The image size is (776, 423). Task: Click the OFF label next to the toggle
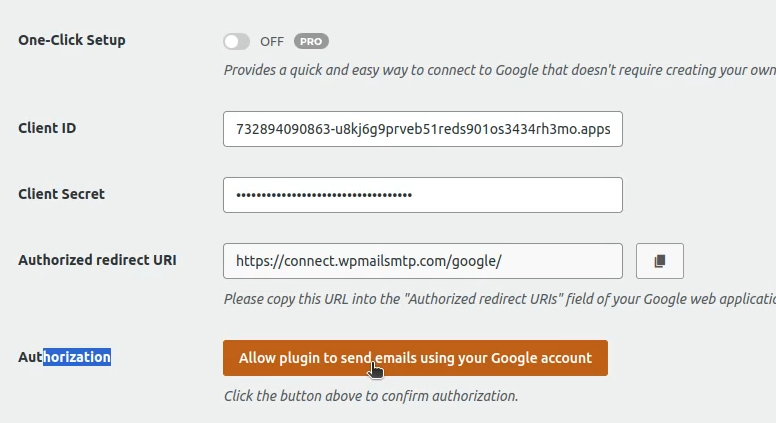click(x=272, y=42)
